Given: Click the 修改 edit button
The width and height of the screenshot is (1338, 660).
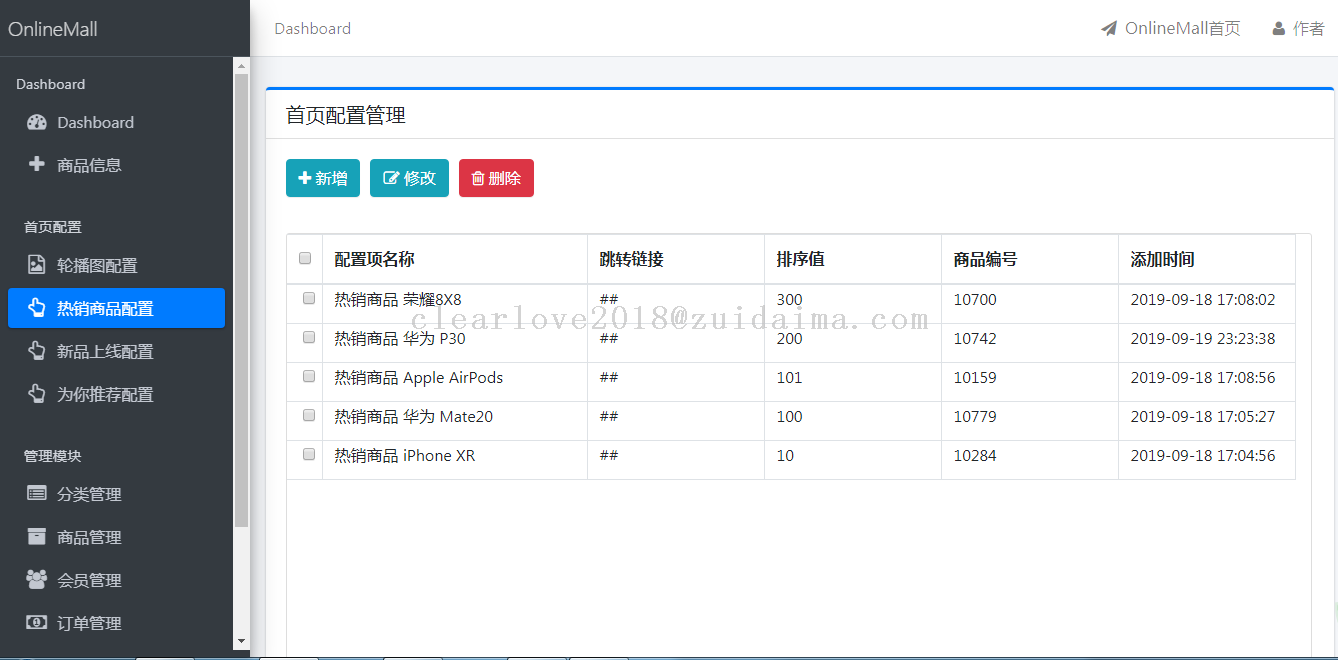Looking at the screenshot, I should tap(409, 178).
